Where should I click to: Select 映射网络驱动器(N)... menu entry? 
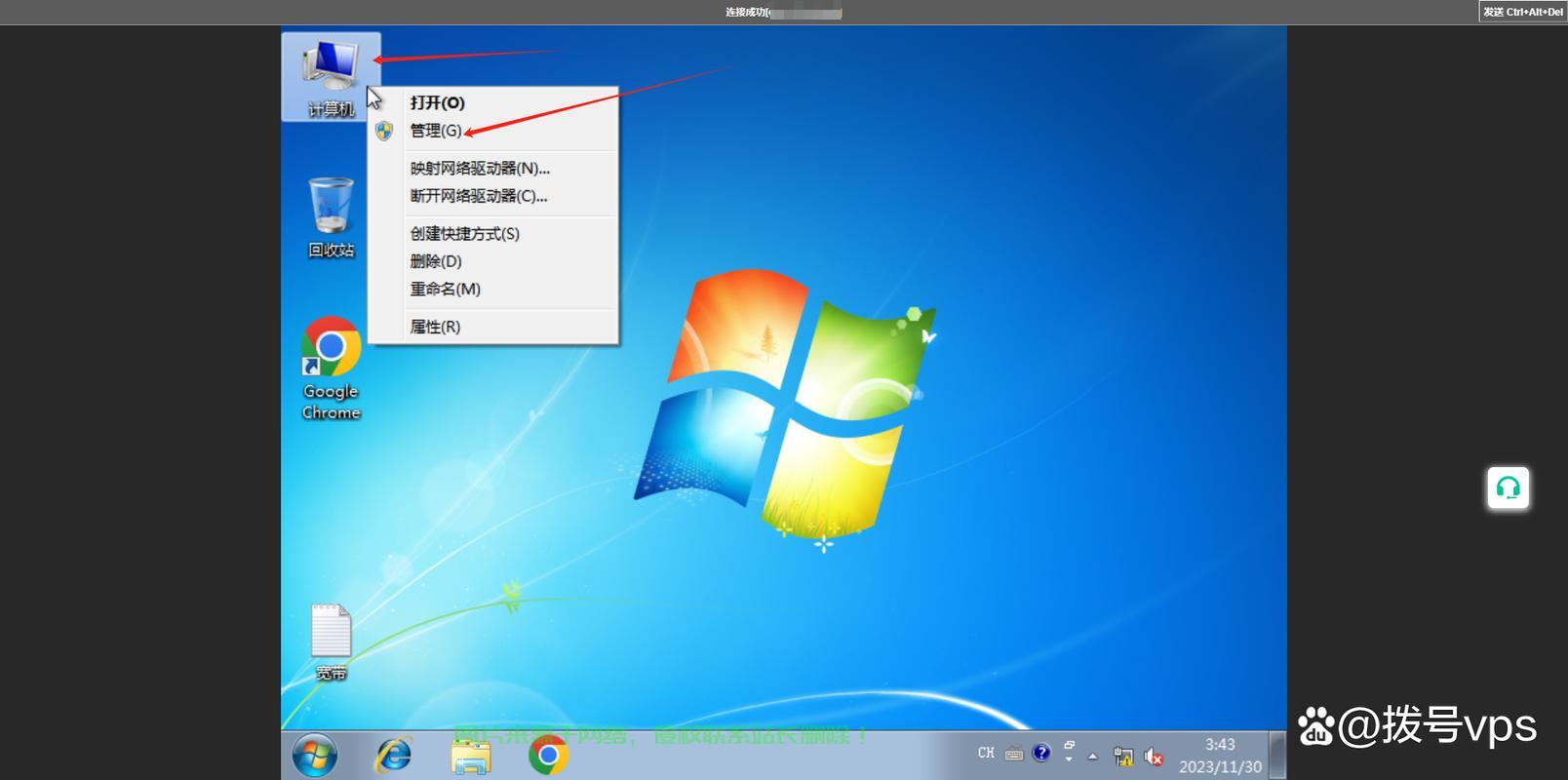coord(494,168)
